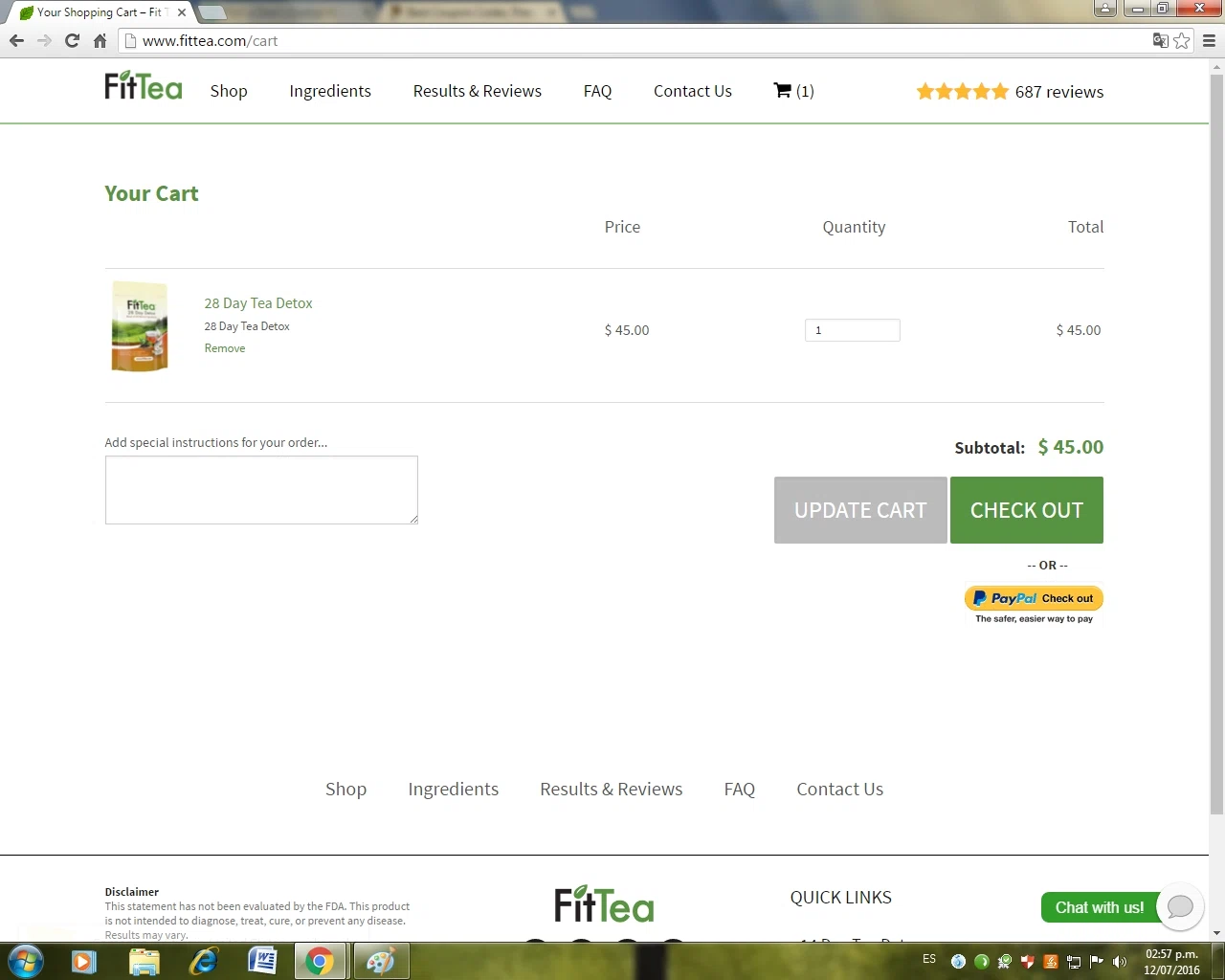Open the Windows Start button

pos(25,961)
